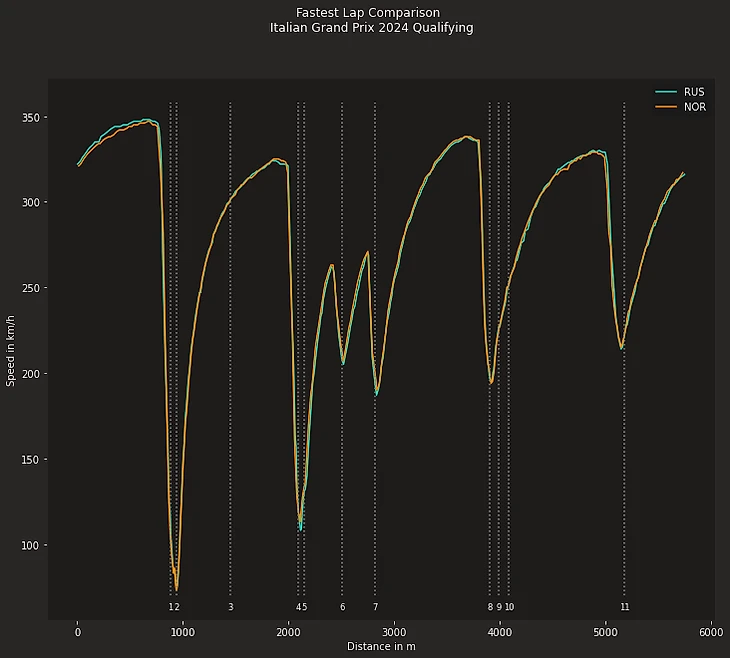730x658 pixels.
Task: Click the corner 6 marker number
Action: (343, 607)
